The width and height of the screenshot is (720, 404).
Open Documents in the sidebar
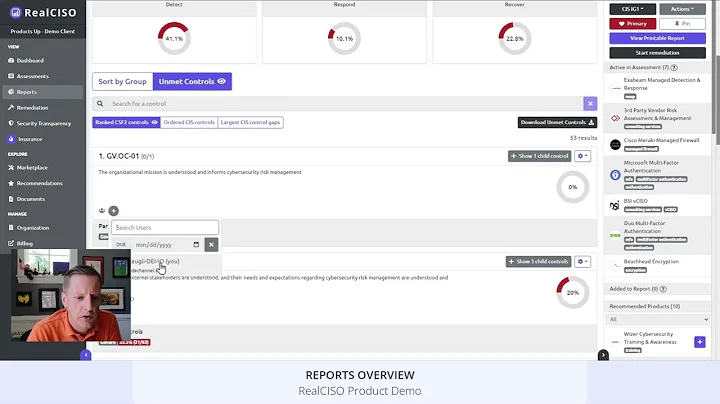[31, 199]
